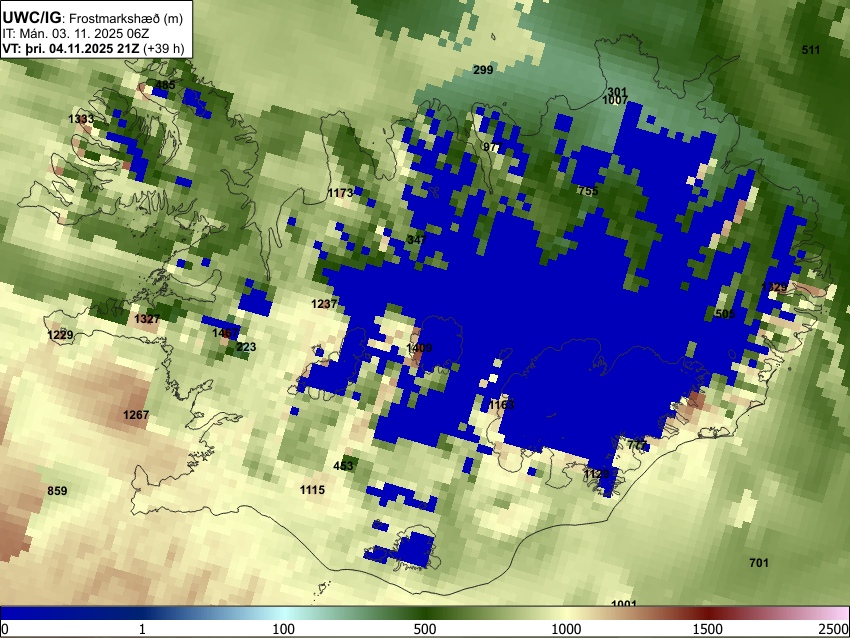
Task: Click the map label 223
Action: [x=246, y=347]
